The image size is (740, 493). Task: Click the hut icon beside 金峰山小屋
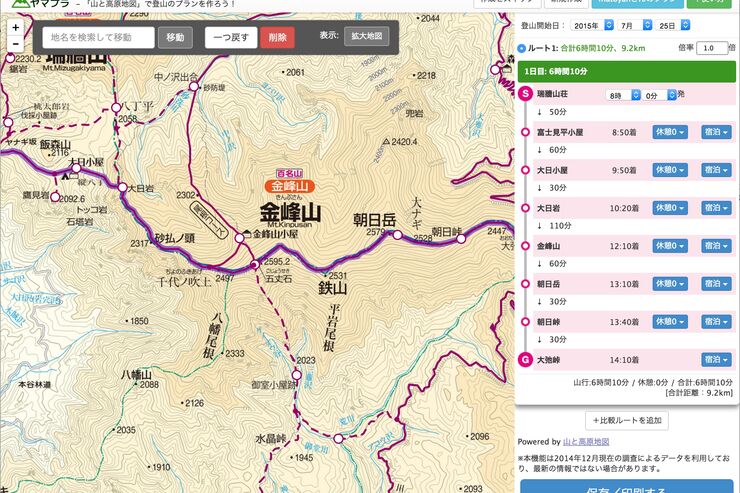[x=247, y=234]
